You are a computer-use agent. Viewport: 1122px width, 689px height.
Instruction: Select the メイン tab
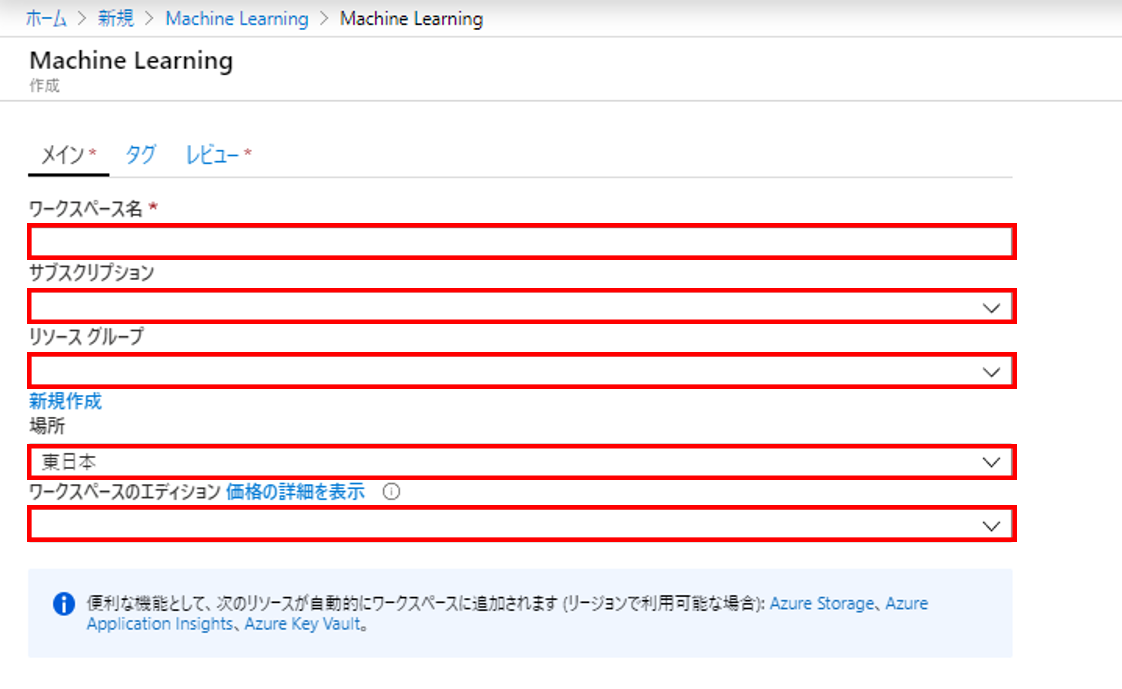click(x=62, y=155)
